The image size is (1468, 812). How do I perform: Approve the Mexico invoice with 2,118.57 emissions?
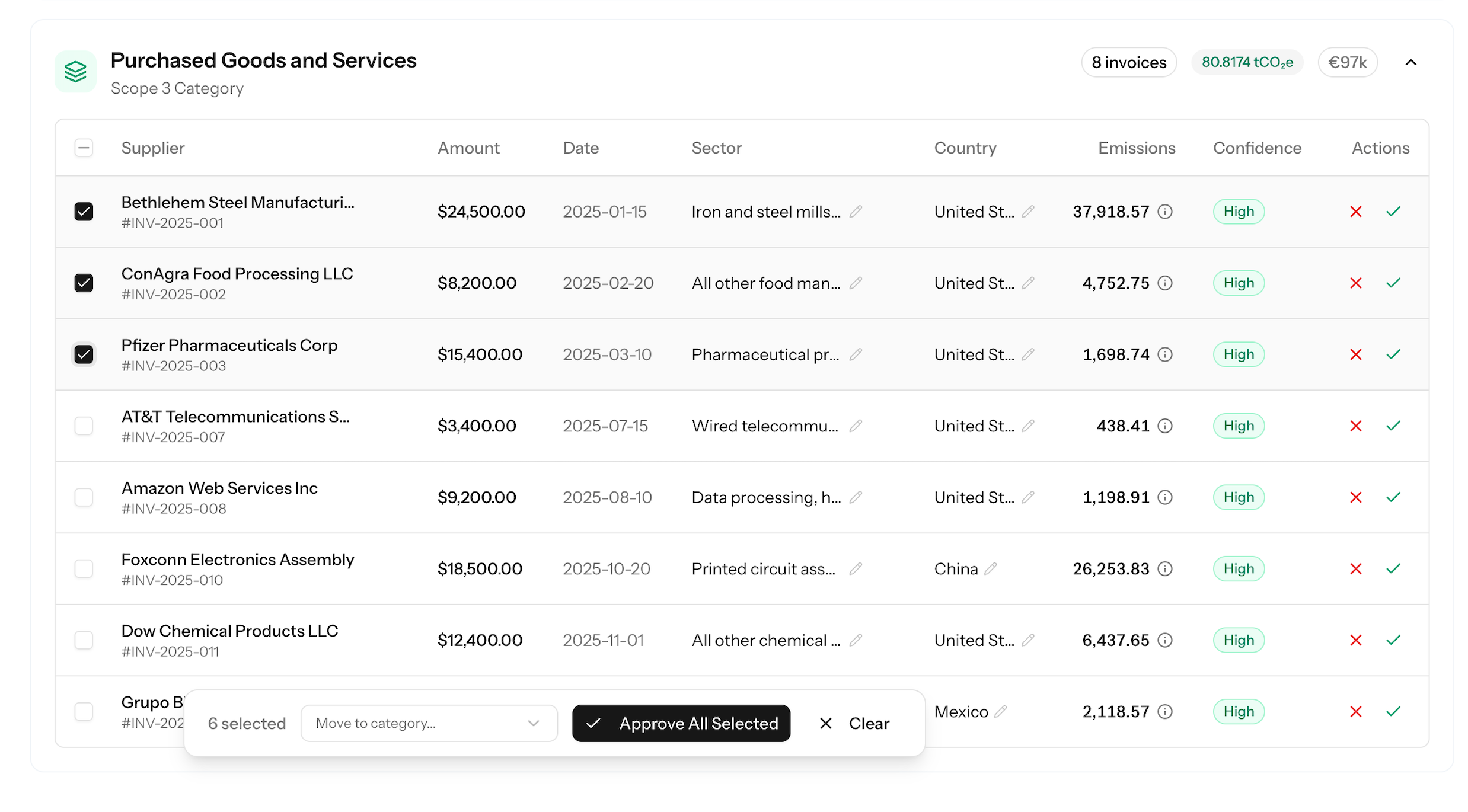coord(1393,711)
